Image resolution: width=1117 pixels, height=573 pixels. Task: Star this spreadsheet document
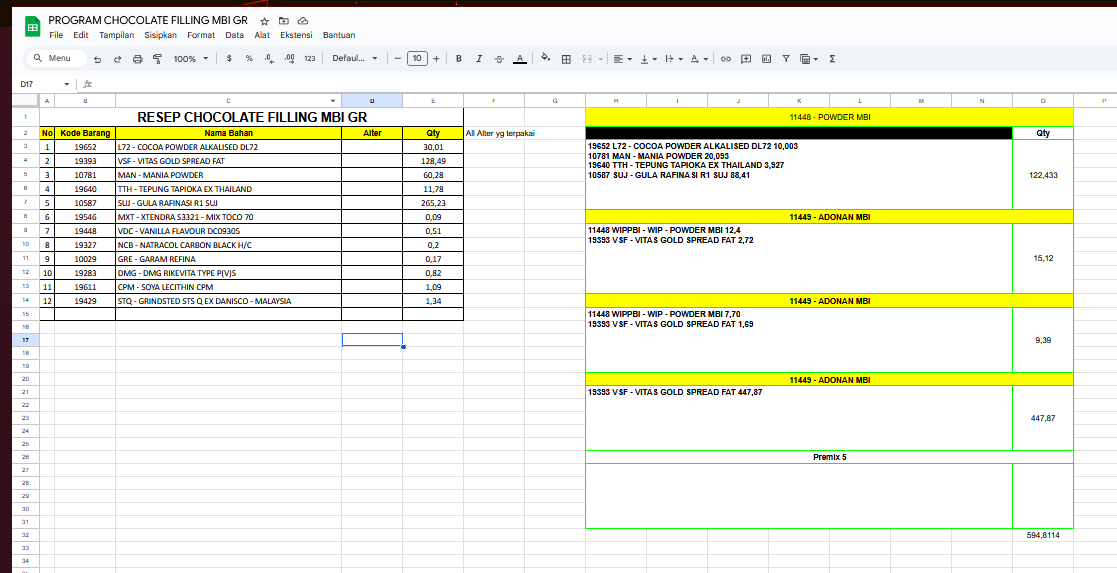[x=264, y=21]
